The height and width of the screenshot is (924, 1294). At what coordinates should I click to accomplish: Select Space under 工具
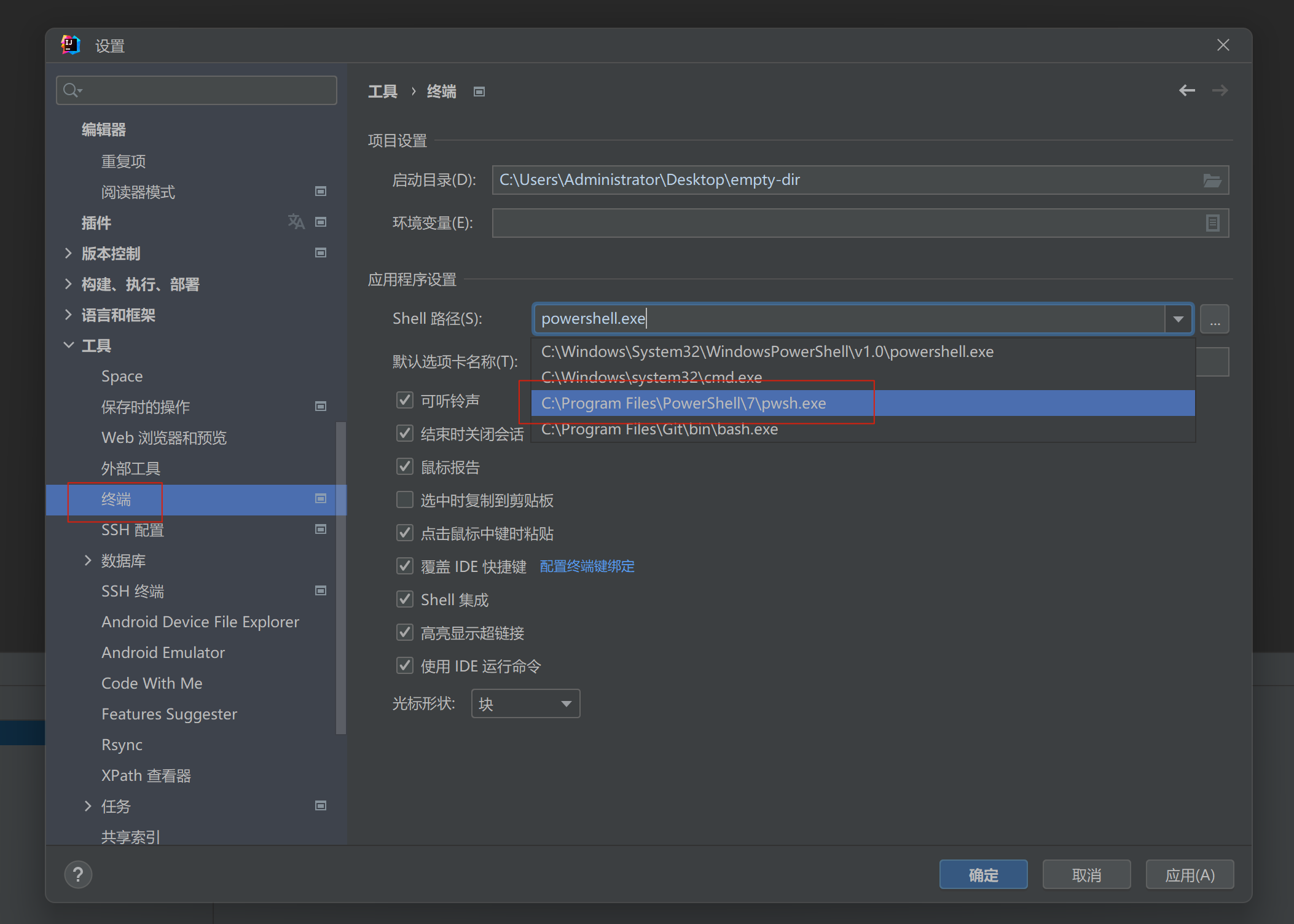pos(122,376)
